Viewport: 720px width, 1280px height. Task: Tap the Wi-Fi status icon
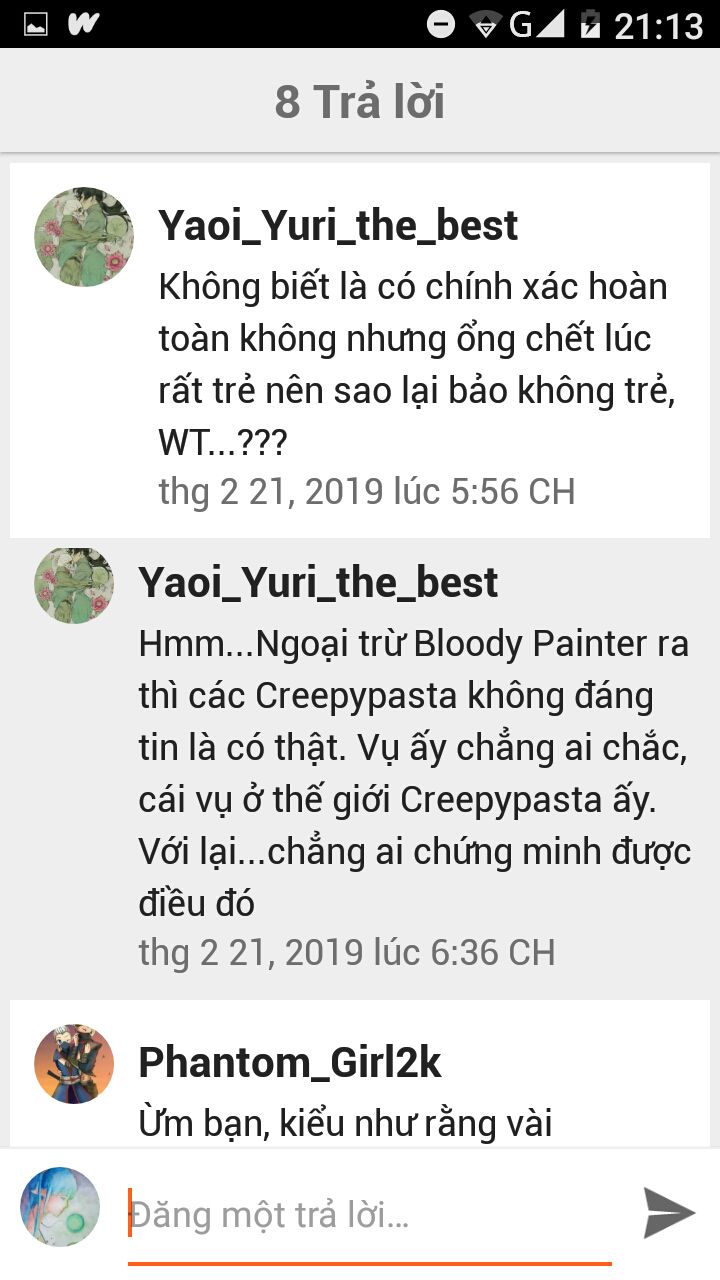point(485,24)
